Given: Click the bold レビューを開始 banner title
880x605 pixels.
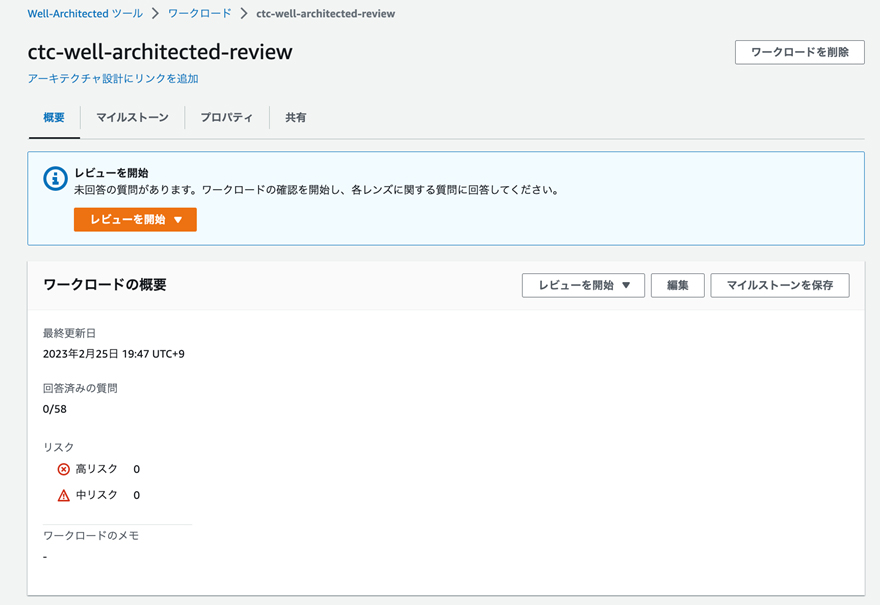Looking at the screenshot, I should point(111,173).
